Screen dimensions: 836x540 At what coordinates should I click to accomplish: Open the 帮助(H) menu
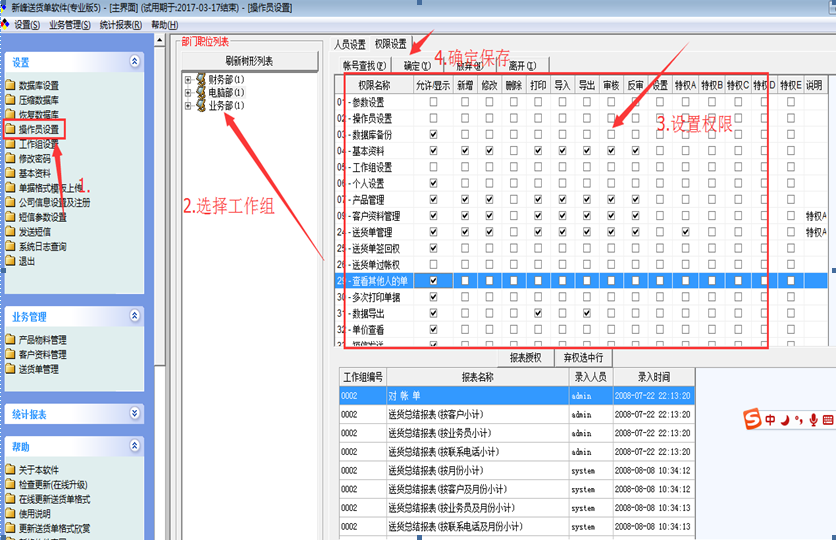click(x=165, y=25)
